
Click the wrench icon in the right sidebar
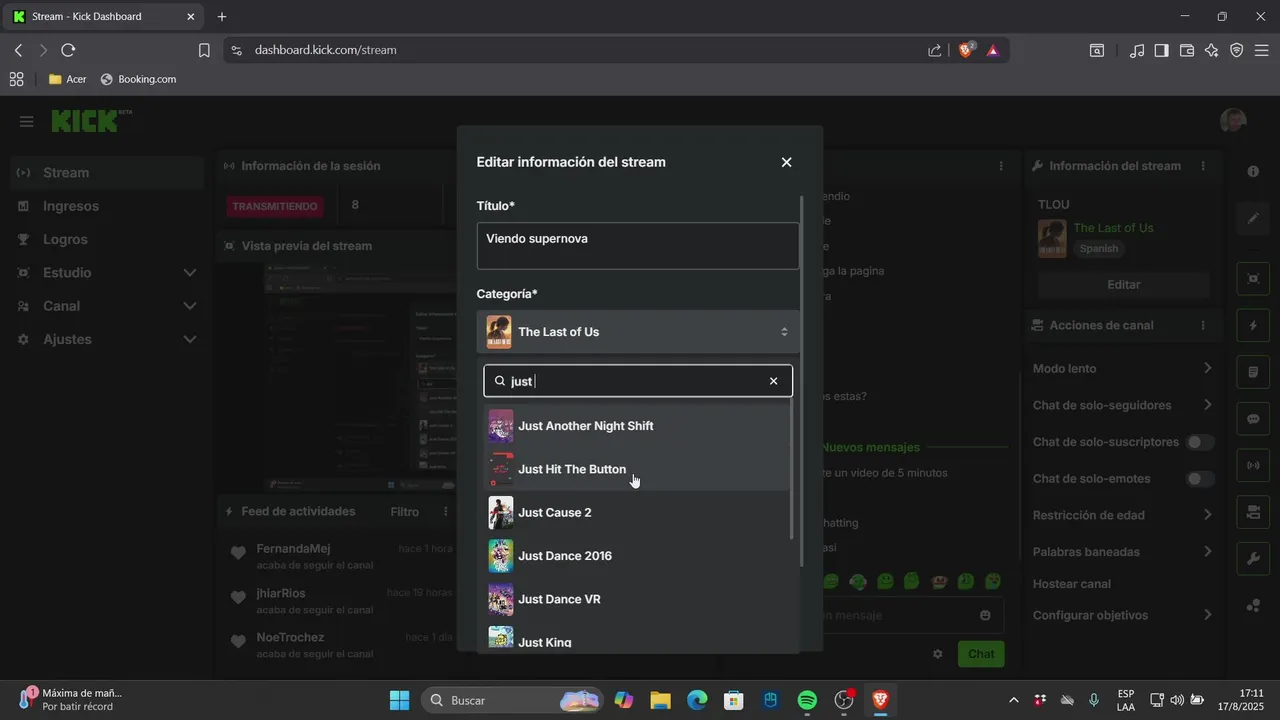click(x=1253, y=559)
